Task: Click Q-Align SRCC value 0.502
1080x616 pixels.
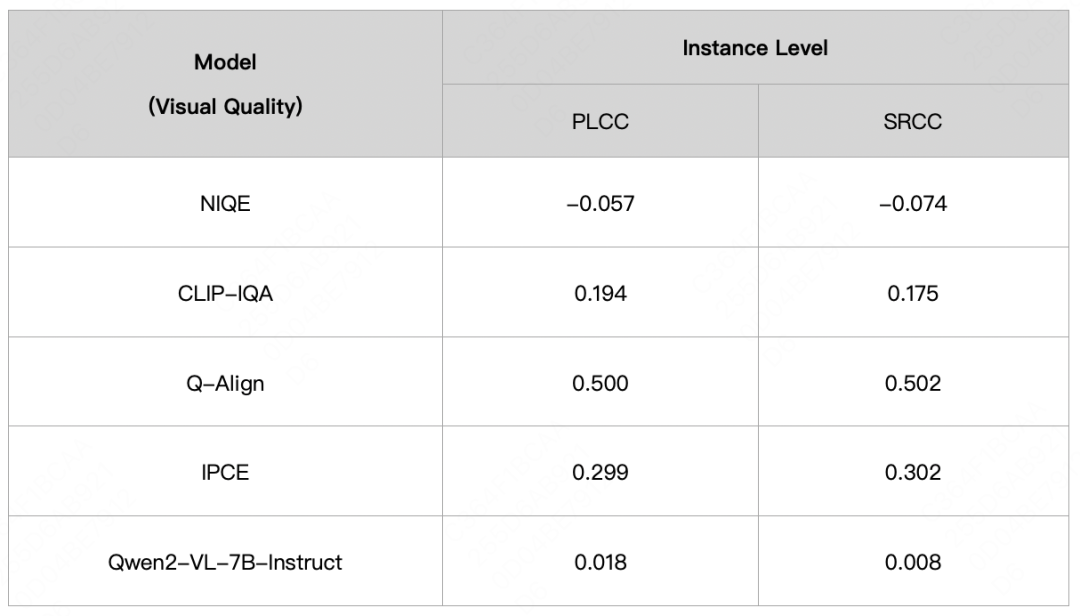Action: [913, 382]
